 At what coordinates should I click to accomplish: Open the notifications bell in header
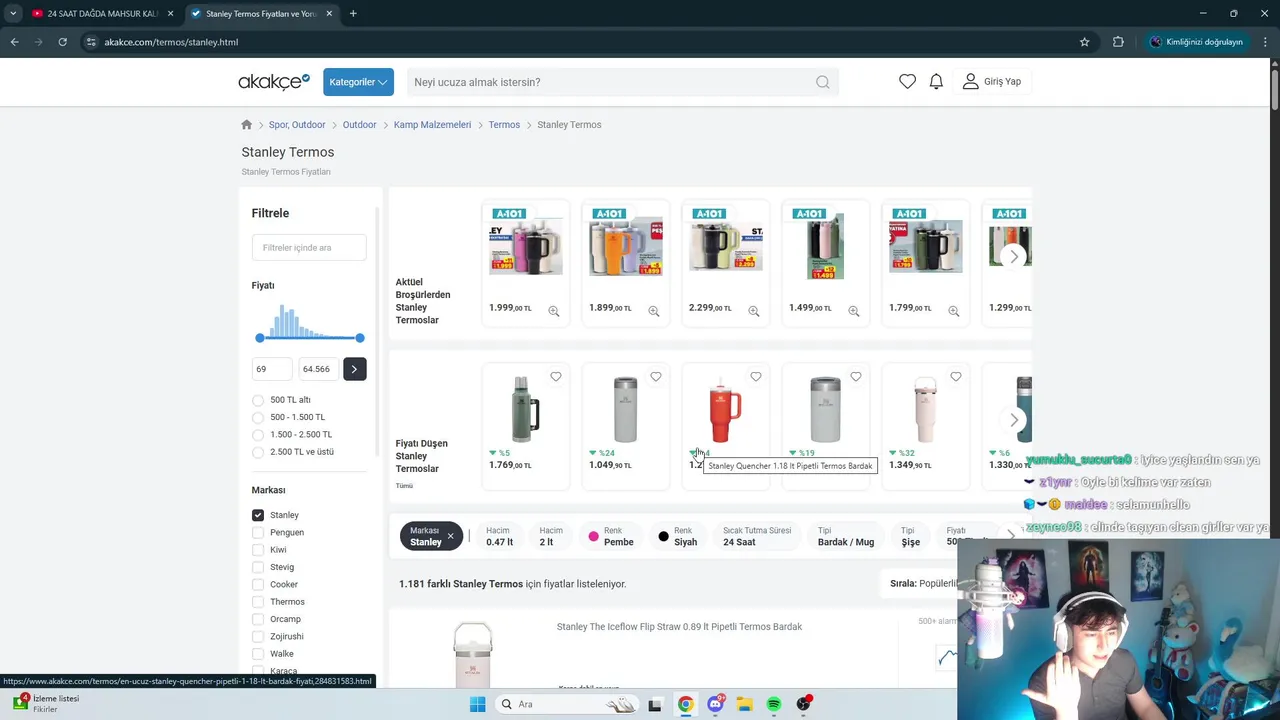click(x=936, y=82)
